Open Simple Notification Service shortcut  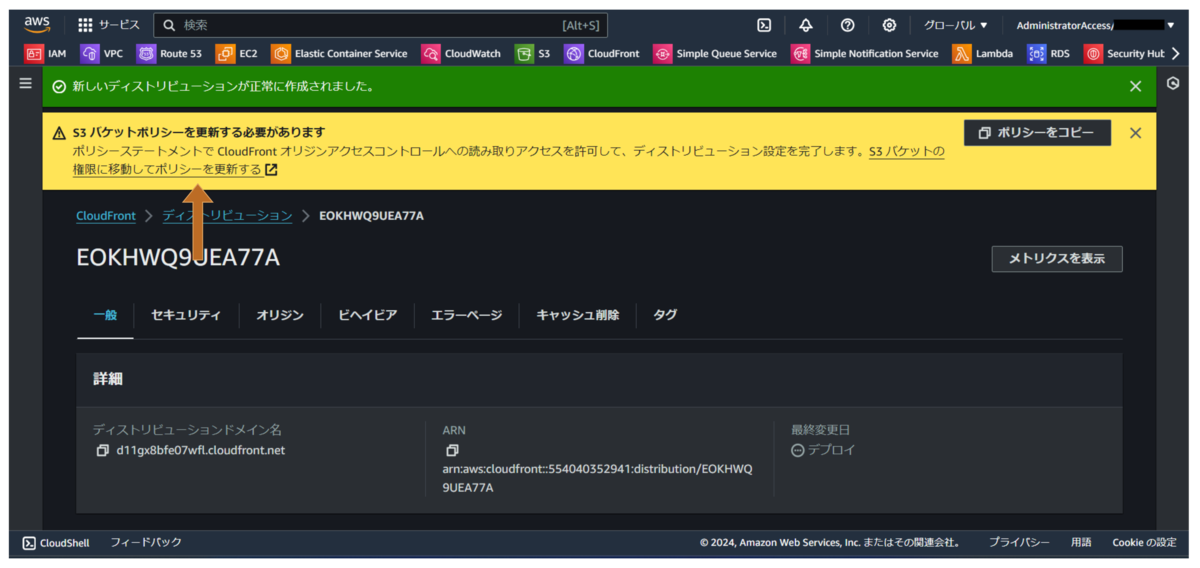coord(865,54)
